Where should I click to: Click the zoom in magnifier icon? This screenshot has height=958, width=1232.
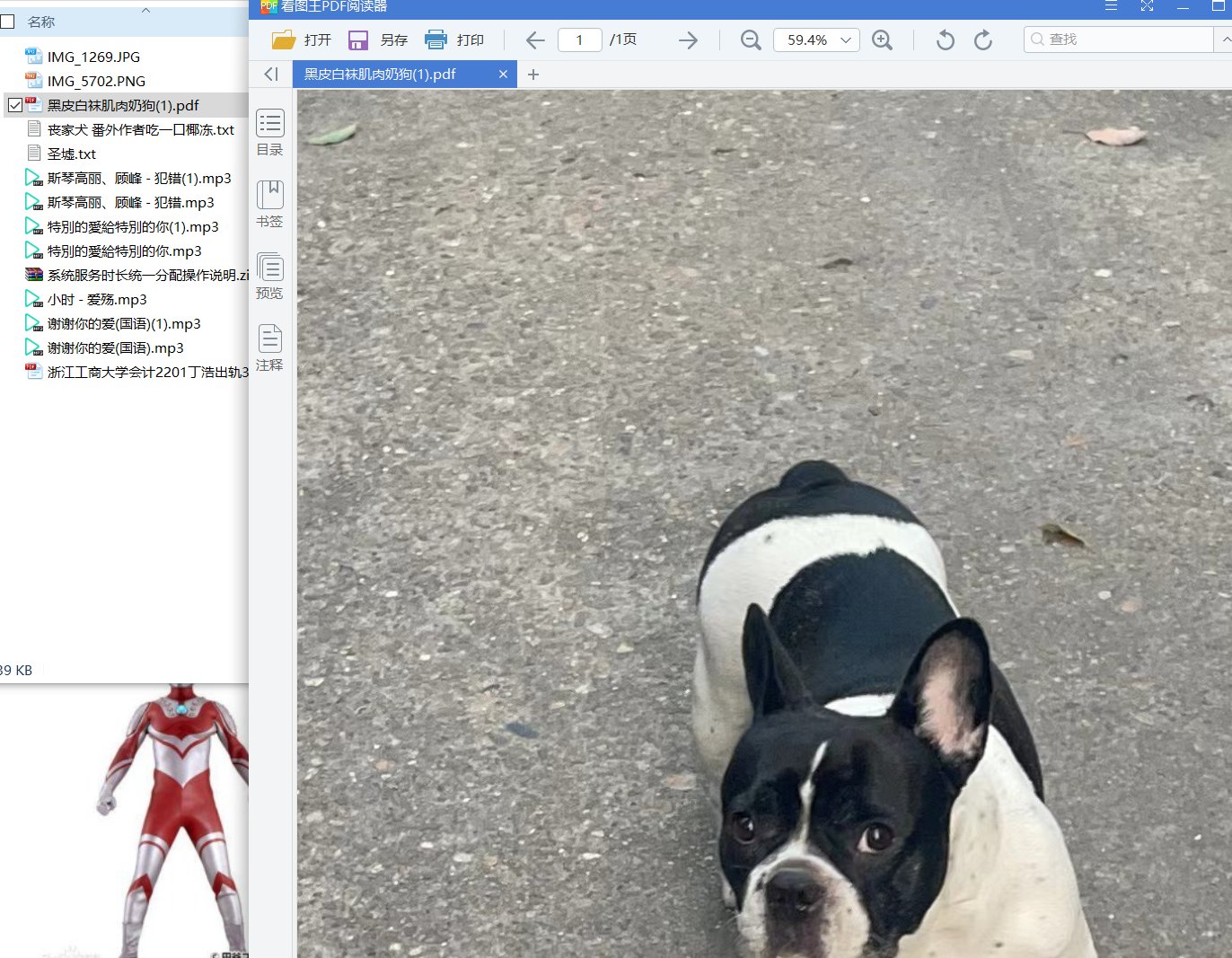click(882, 40)
